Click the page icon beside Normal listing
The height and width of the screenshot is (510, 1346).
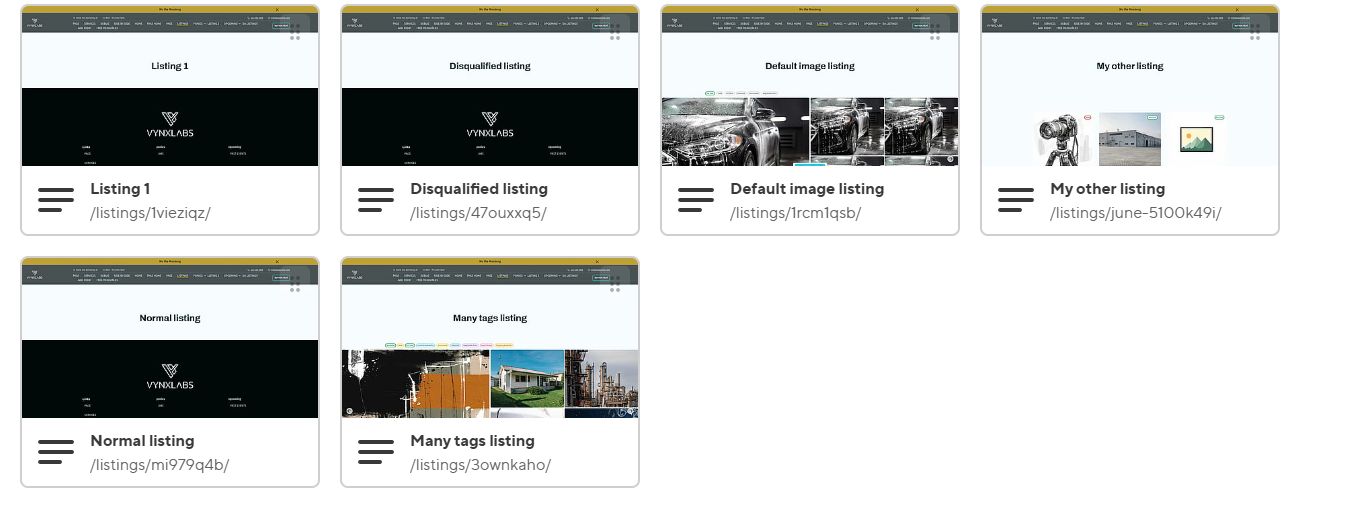tap(56, 452)
